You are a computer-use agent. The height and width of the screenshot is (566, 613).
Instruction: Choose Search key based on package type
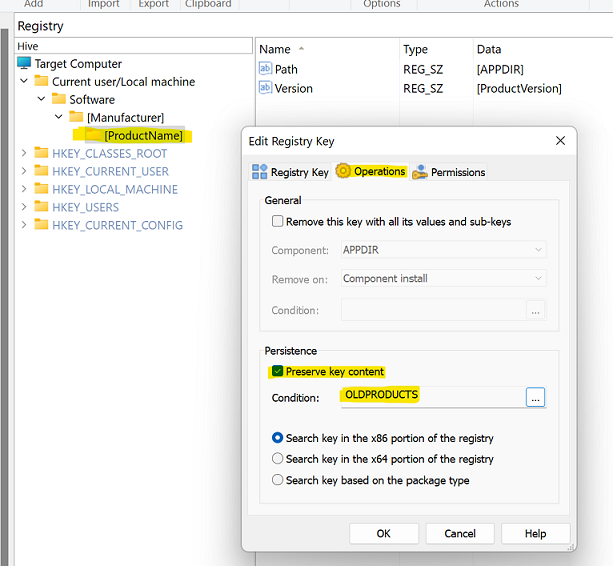(x=278, y=480)
